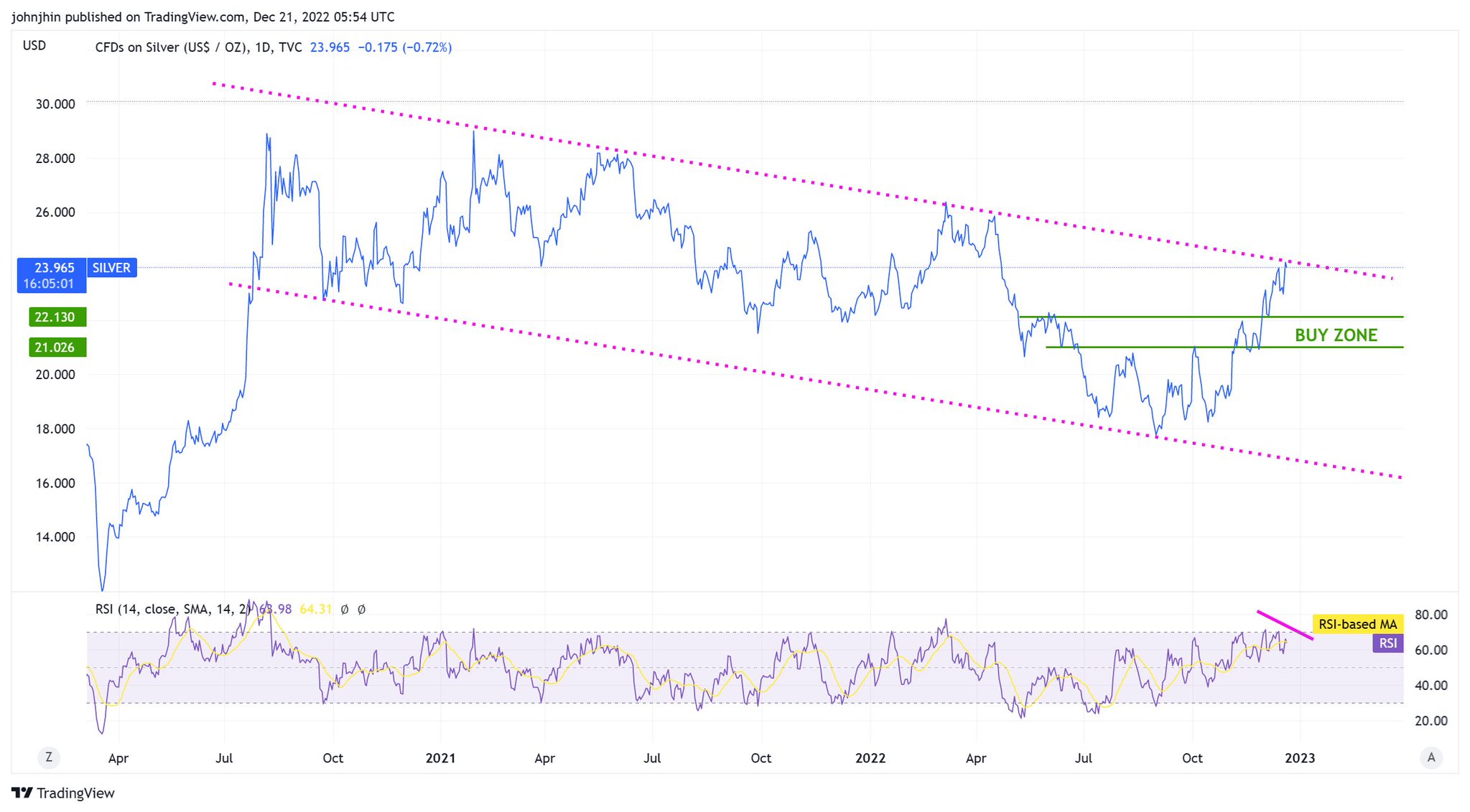Click the 2021 label on time axis
This screenshot has height=812, width=1470.
click(440, 757)
